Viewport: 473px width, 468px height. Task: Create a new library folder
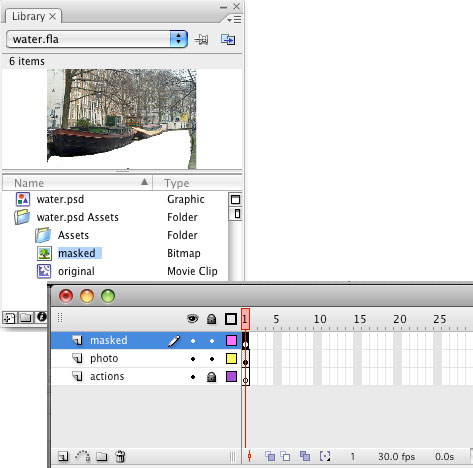(x=25, y=317)
